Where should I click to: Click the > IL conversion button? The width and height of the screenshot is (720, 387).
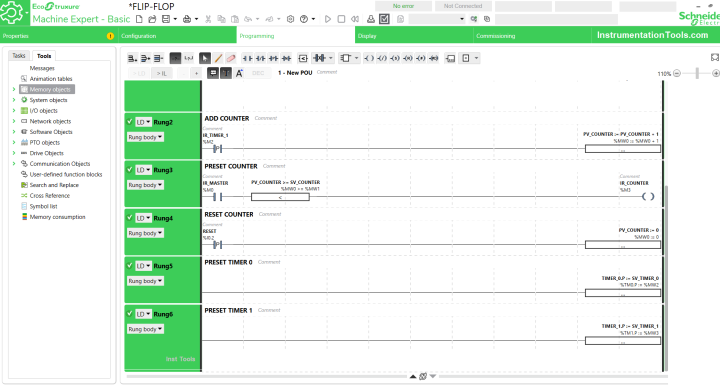[x=162, y=73]
